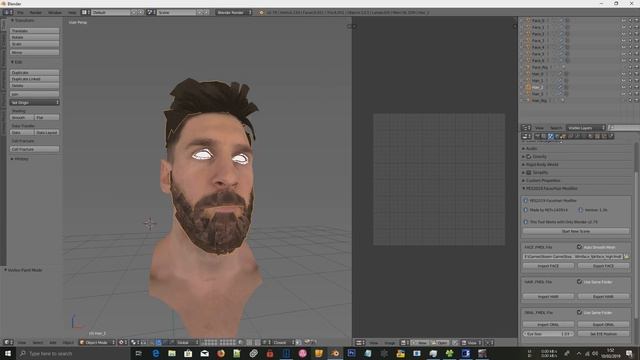Open the Visible Layers outliner dropdown
This screenshot has width=640, height=360.
[586, 128]
